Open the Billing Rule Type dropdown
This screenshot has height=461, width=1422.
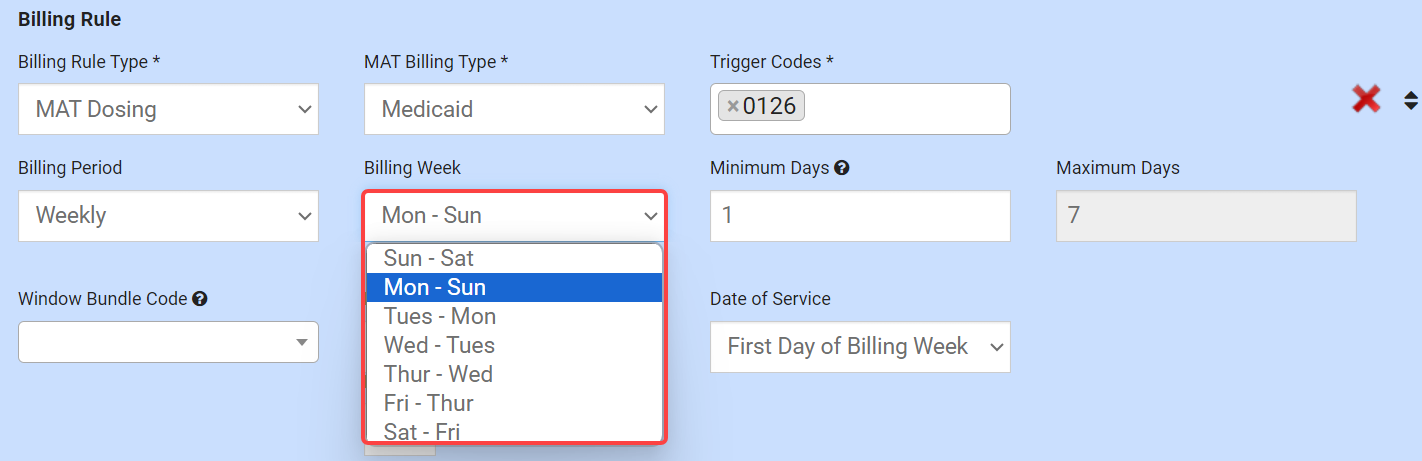point(168,109)
